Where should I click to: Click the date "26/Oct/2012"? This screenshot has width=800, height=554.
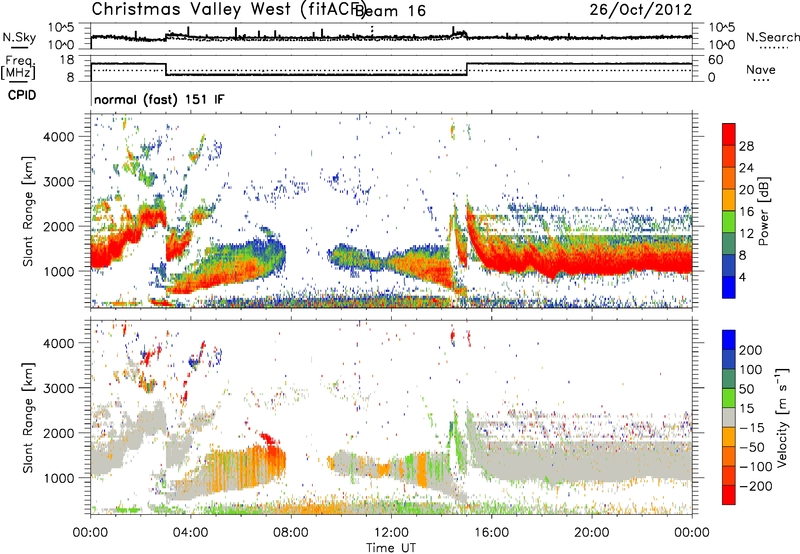click(x=641, y=9)
